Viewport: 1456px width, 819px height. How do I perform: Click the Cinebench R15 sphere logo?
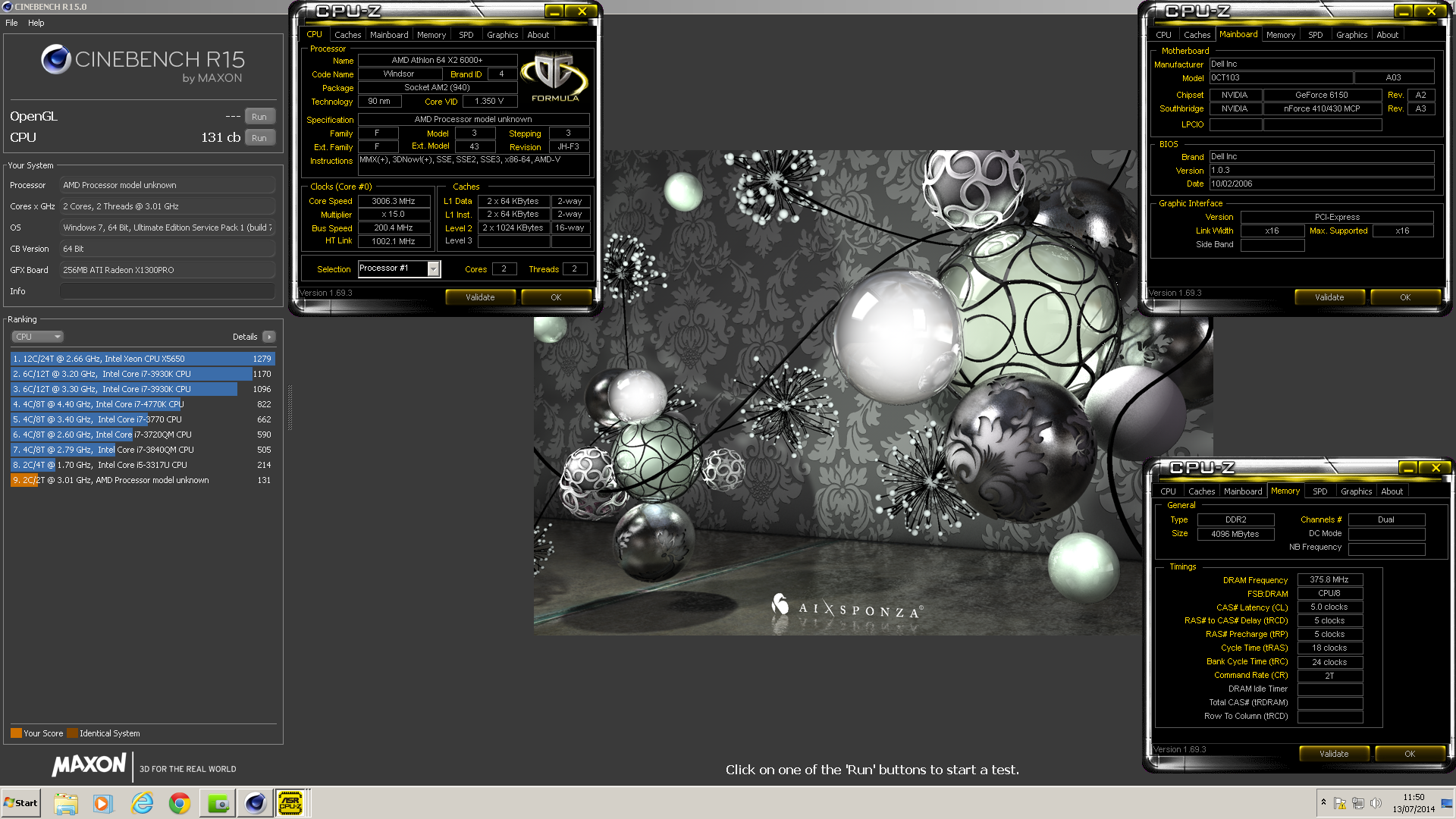(x=56, y=59)
